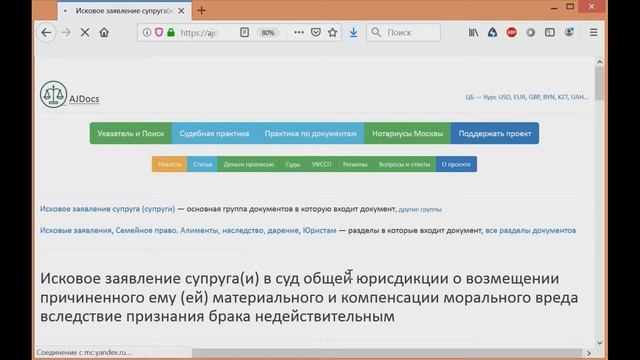
Task: Open Судебная практика menu item
Action: (x=214, y=133)
